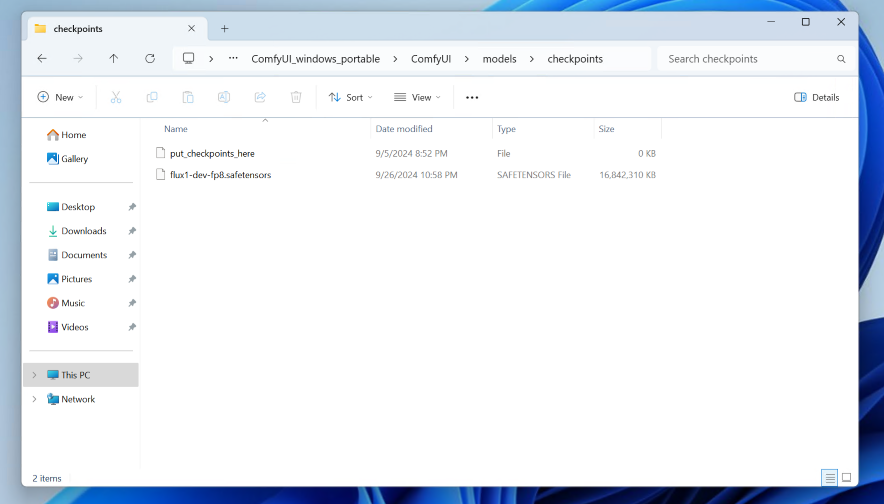This screenshot has height=504, width=884.
Task: Open the New item dropdown
Action: coord(60,98)
